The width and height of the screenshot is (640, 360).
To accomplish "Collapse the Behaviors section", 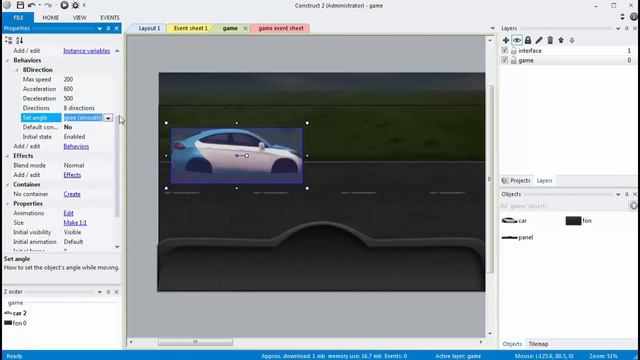I will [x=7, y=60].
